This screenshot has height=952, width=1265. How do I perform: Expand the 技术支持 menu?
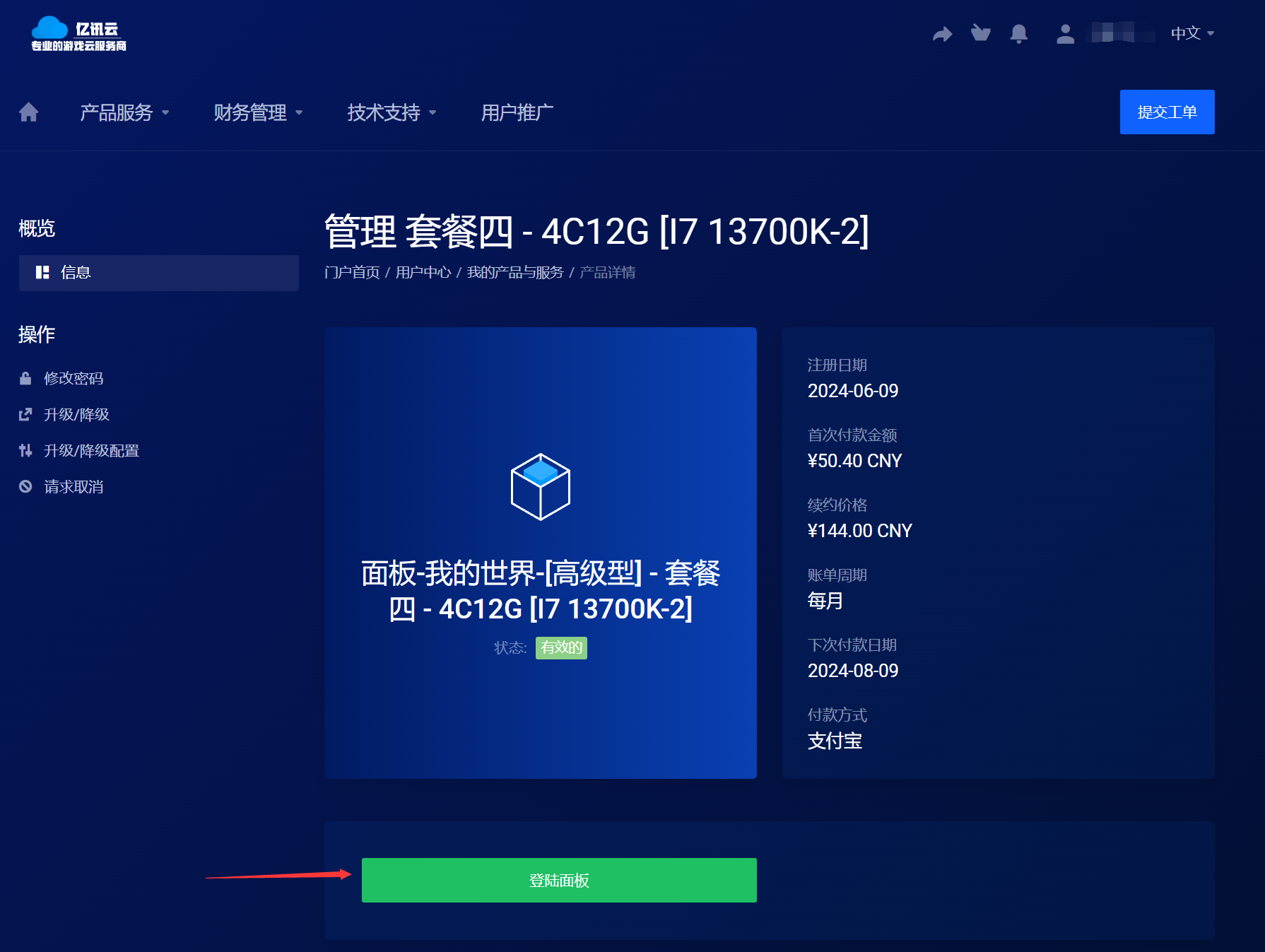point(392,112)
